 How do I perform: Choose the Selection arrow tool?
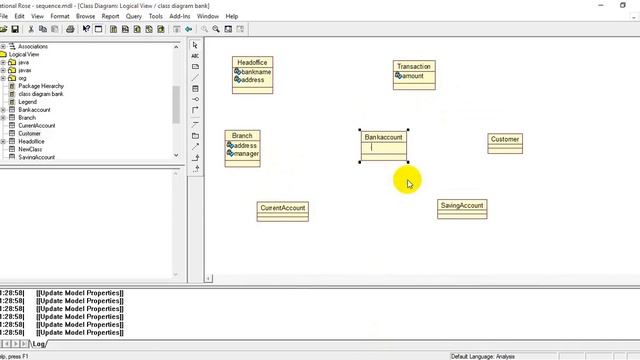point(195,45)
